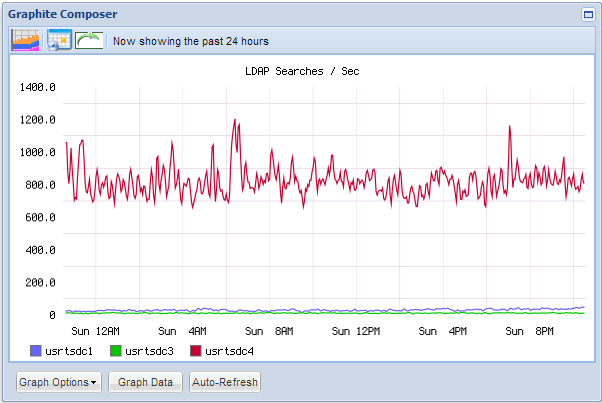Click the red usrtsdc4 legend swatch

click(x=195, y=351)
